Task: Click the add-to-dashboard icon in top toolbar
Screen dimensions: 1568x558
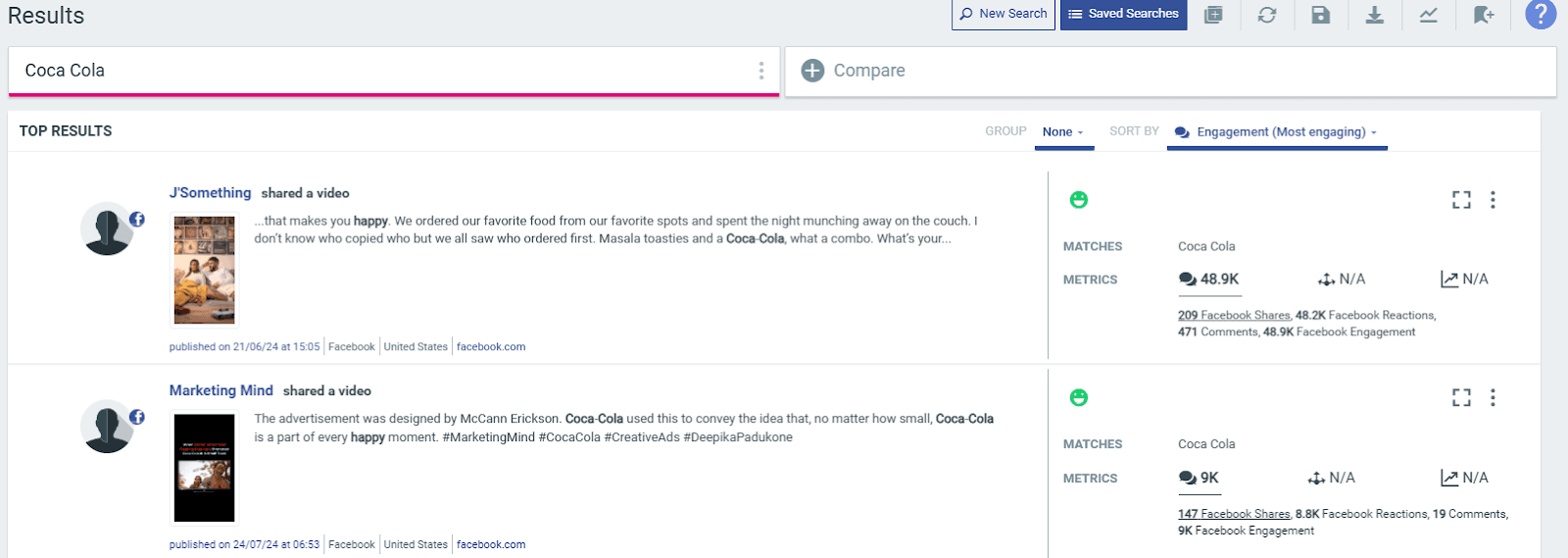Action: point(1213,15)
